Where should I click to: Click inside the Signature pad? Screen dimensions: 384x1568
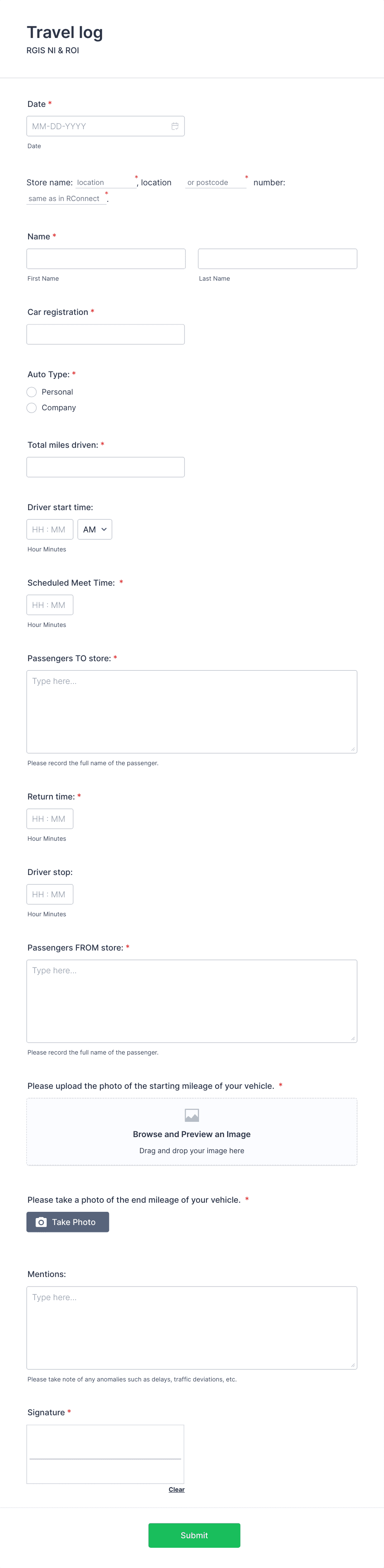pyautogui.click(x=105, y=1454)
